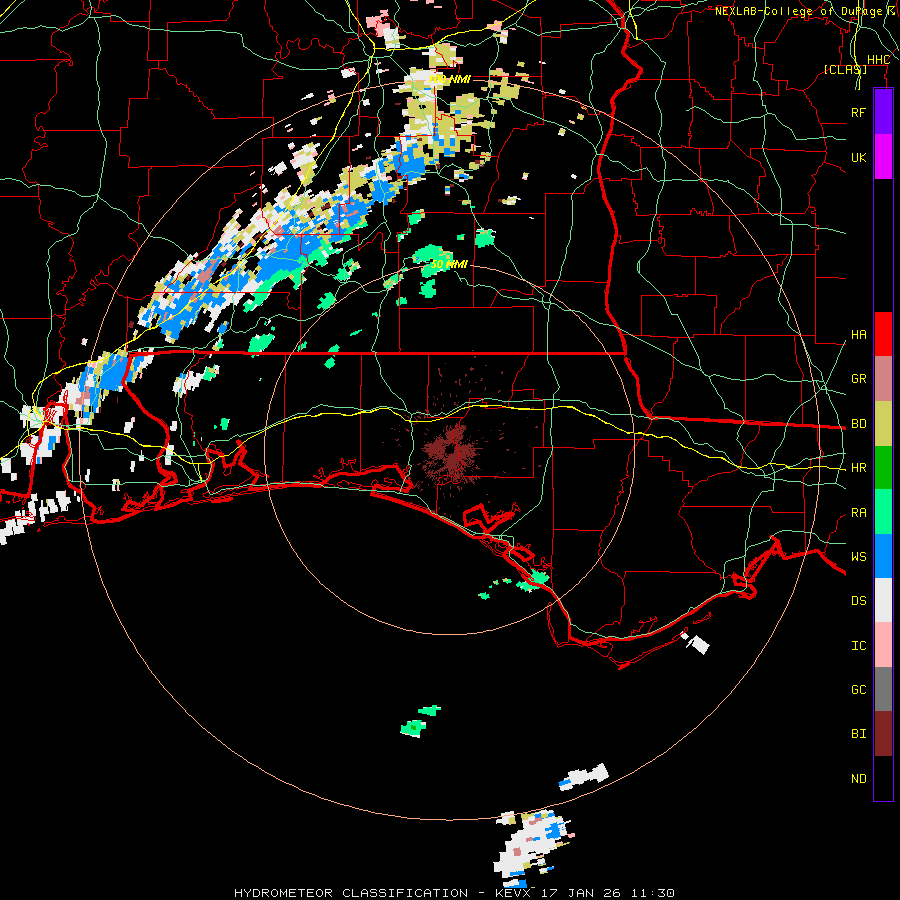Image resolution: width=900 pixels, height=900 pixels.
Task: Click the KEVX 17 JAN 26 11:30 timestamp
Action: (584, 893)
